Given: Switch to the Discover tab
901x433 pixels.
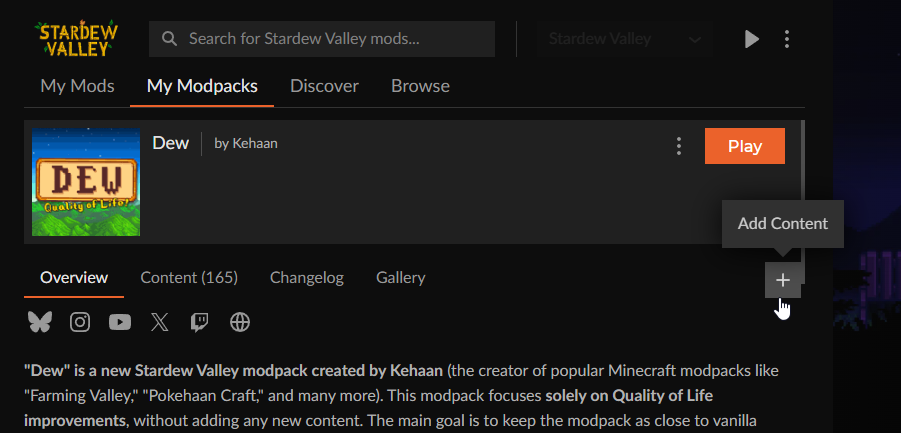Looking at the screenshot, I should (x=324, y=86).
